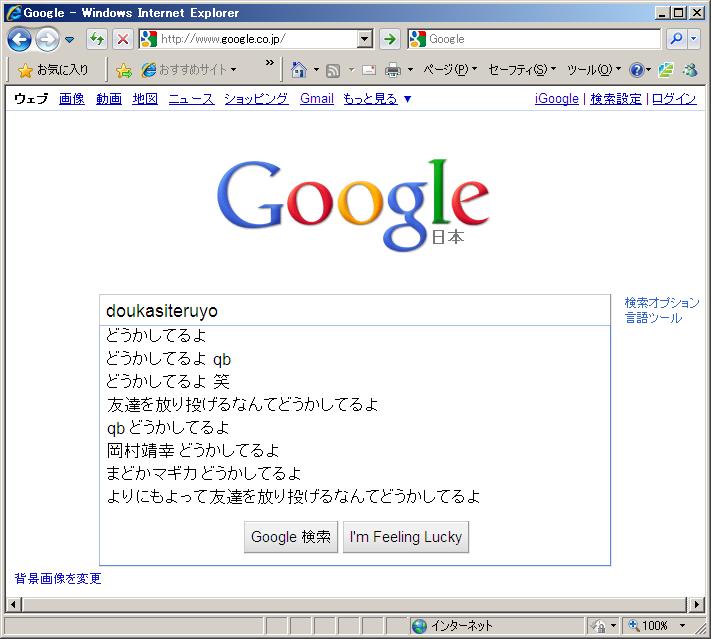
Task: Open the 画像 images link
Action: pyautogui.click(x=72, y=98)
